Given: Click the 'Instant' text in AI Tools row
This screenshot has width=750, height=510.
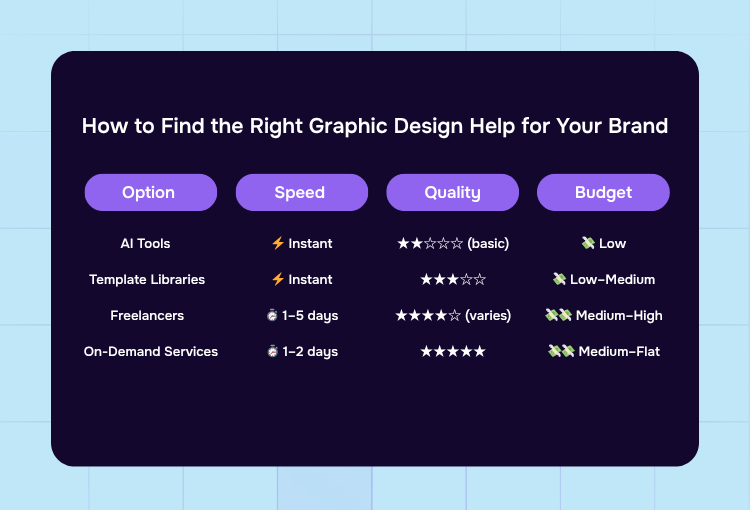Looking at the screenshot, I should (310, 244).
